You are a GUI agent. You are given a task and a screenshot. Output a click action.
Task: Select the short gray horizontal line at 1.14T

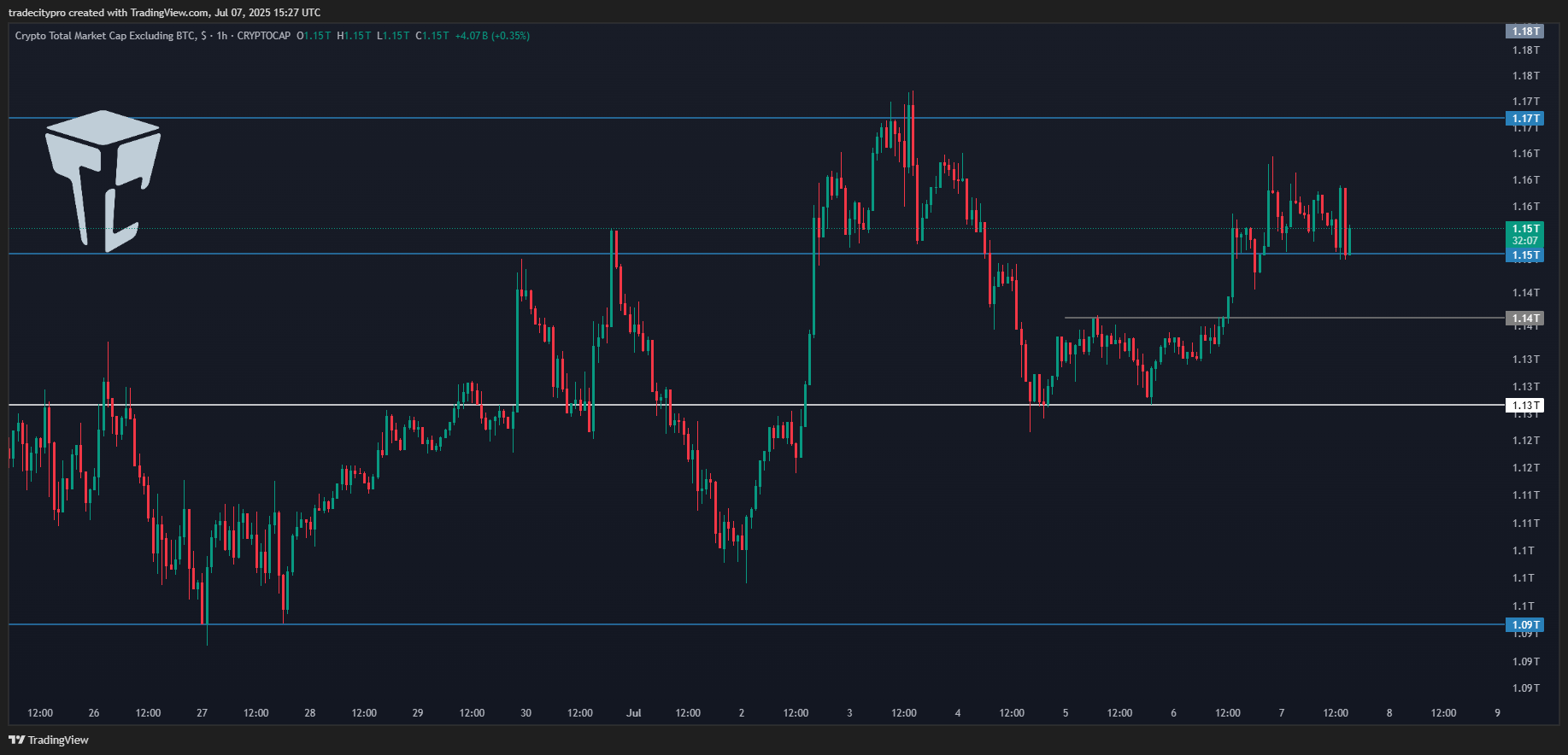click(1284, 318)
